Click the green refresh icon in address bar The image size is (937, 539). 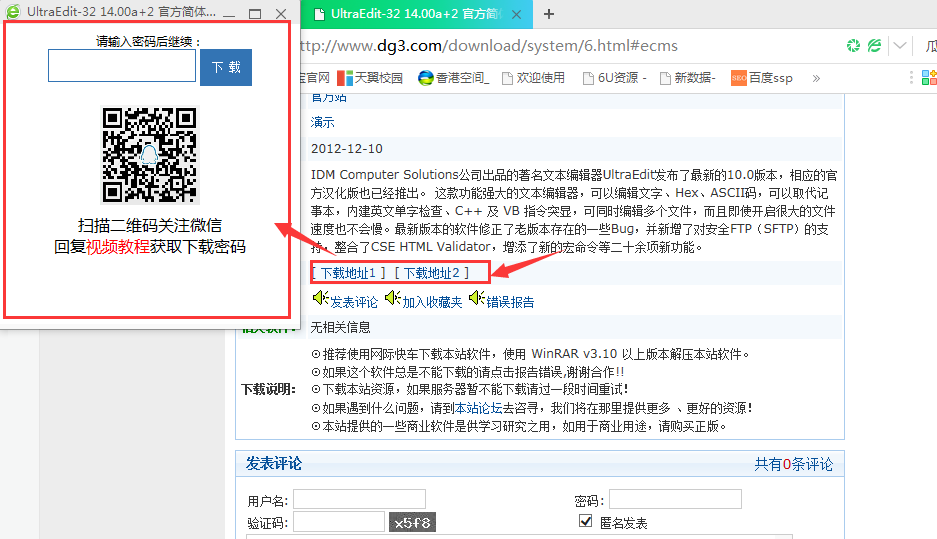pyautogui.click(x=853, y=45)
